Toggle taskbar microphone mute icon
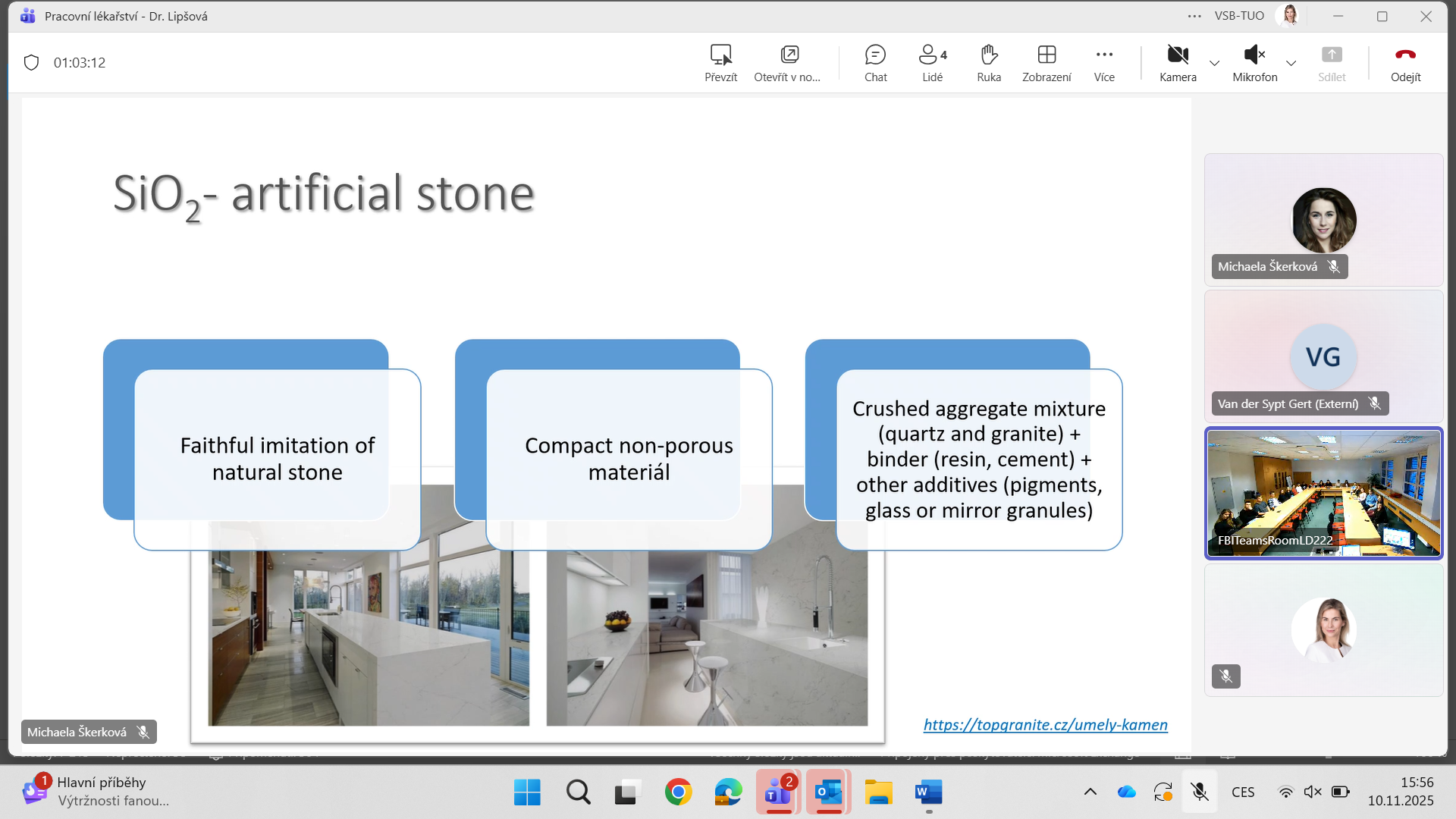This screenshot has width=1456, height=819. (1200, 792)
